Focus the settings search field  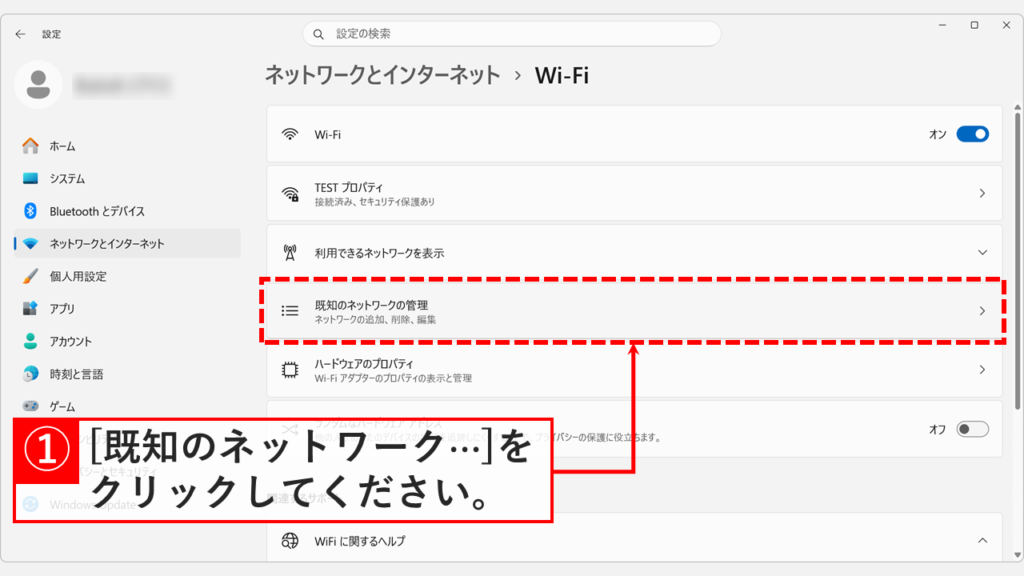point(511,34)
